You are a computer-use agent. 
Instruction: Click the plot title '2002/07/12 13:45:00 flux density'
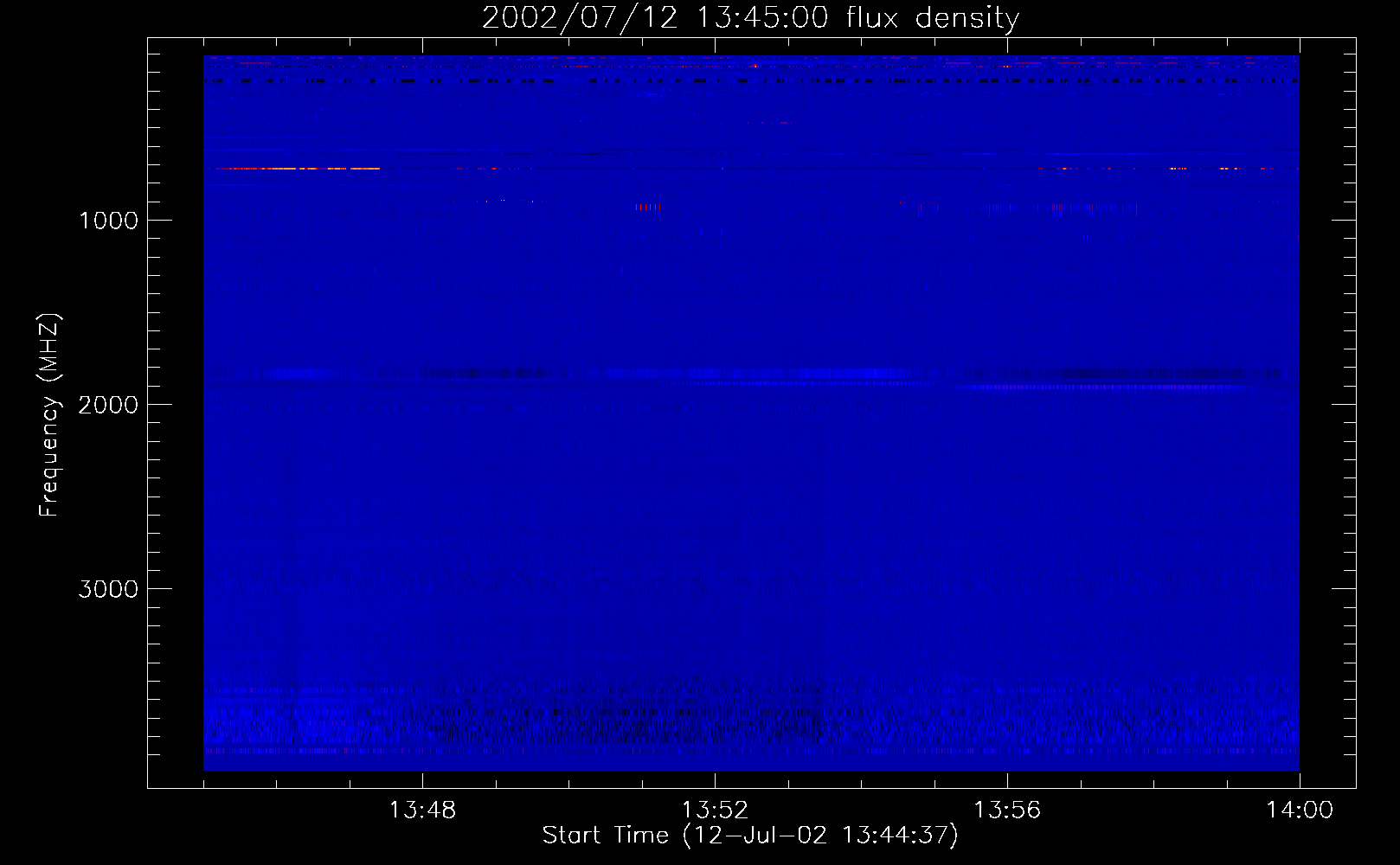coord(750,18)
